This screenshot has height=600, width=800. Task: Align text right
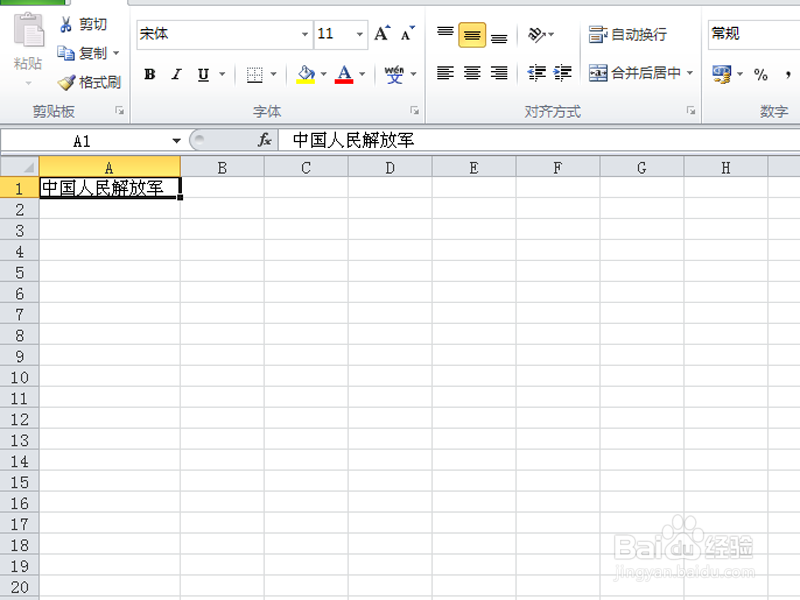(x=499, y=73)
